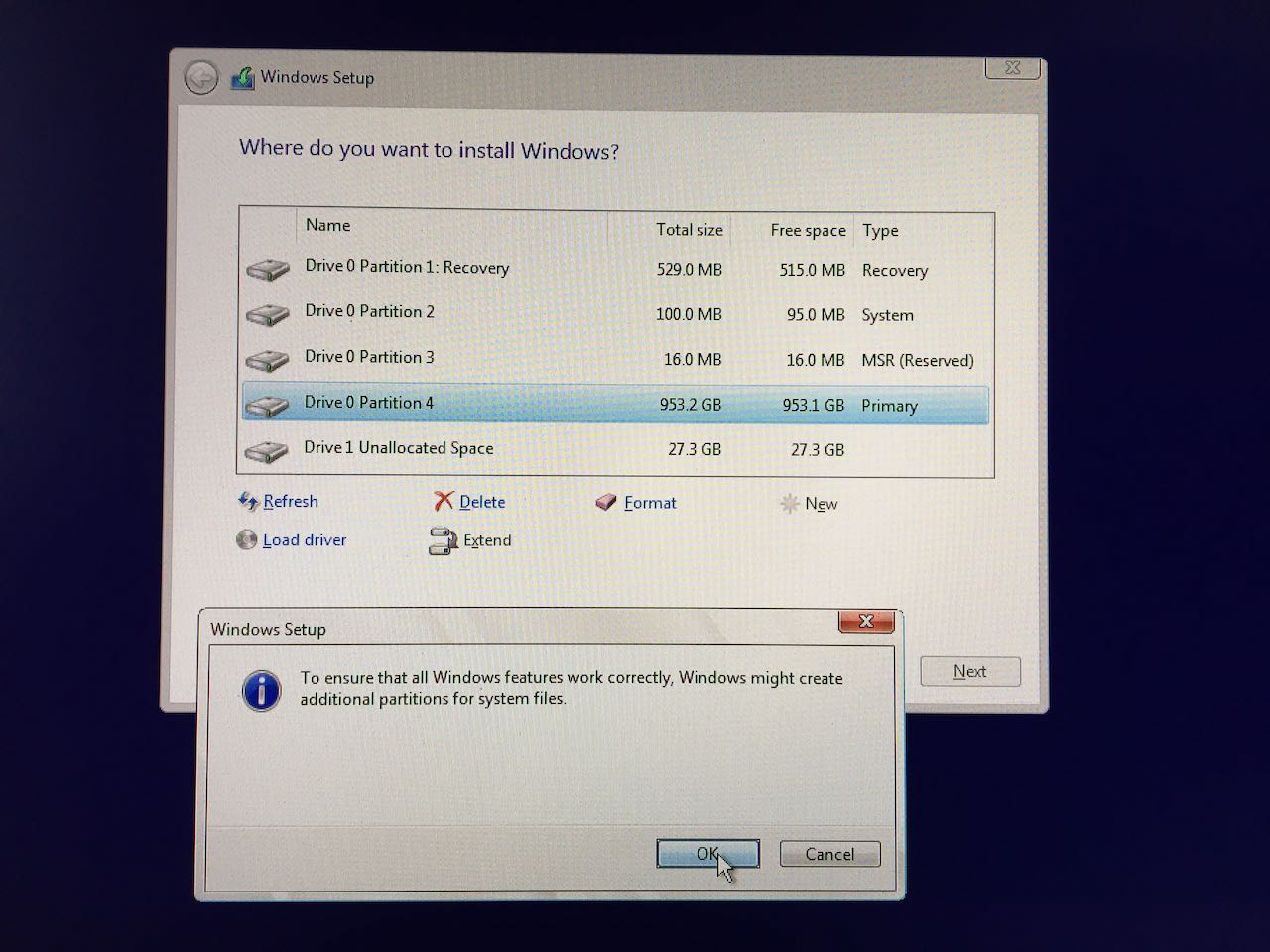
Task: Click the back arrow in Windows Setup
Action: pyautogui.click(x=201, y=77)
